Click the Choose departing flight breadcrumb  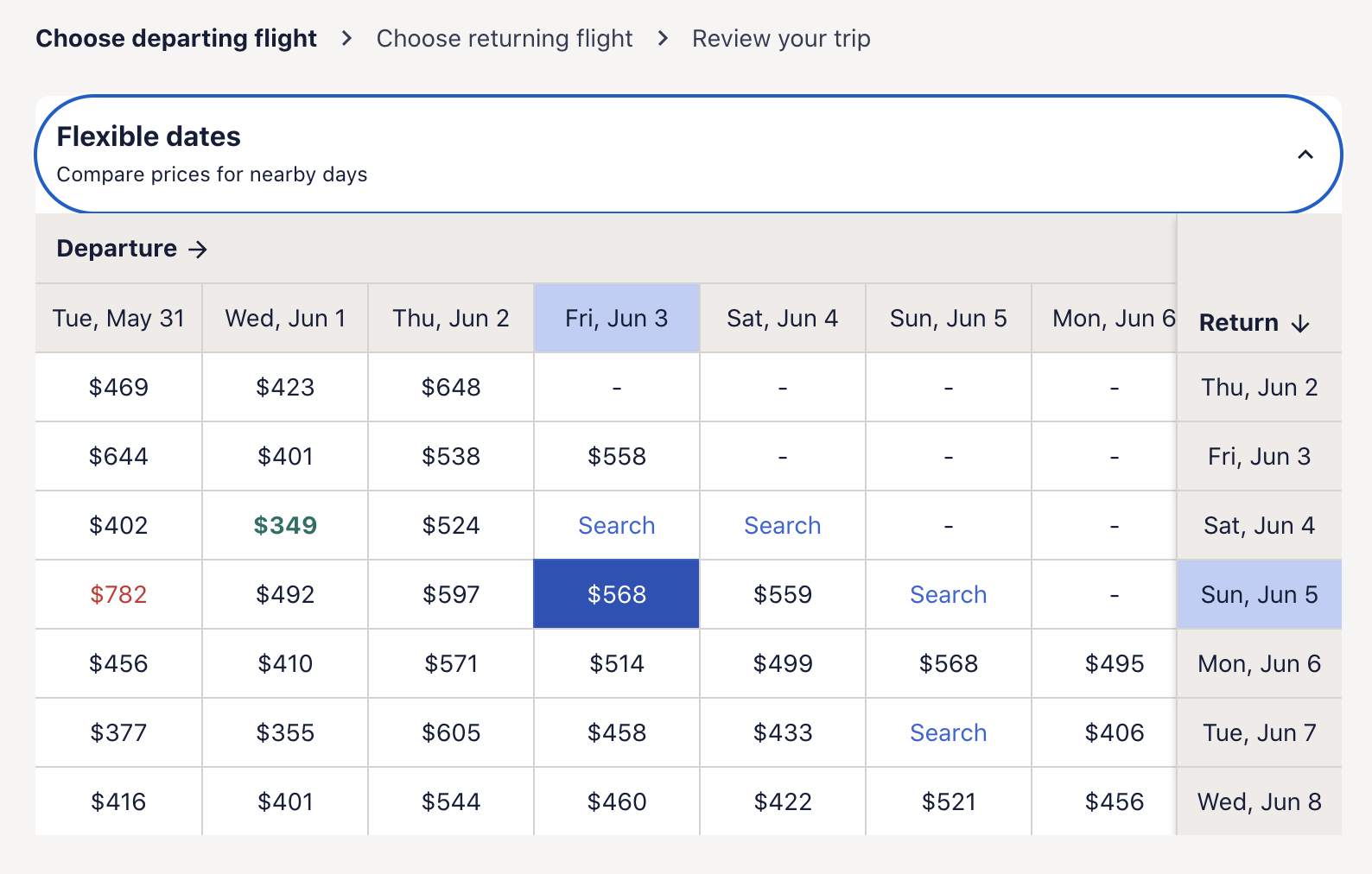176,39
